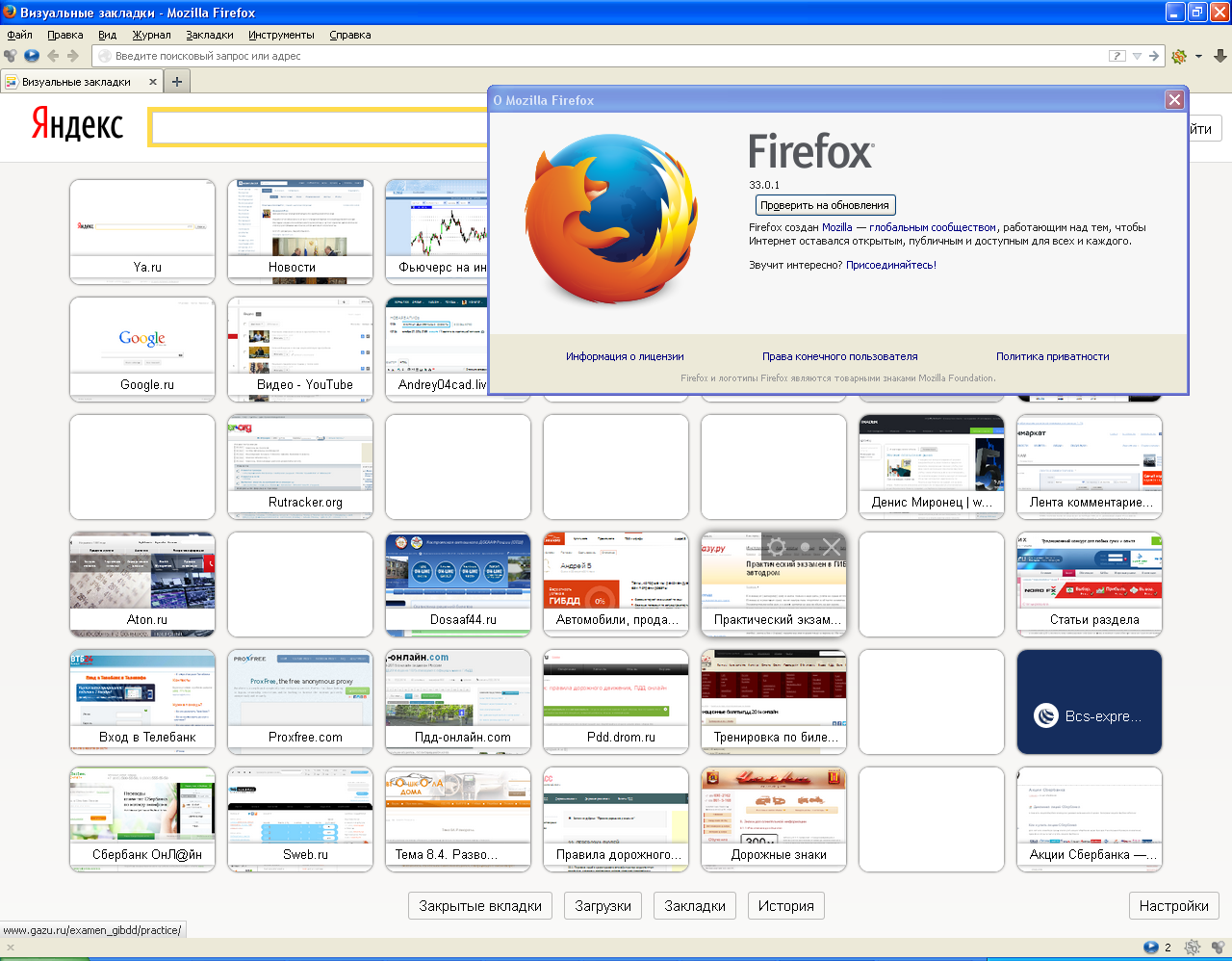Open the Сбербанк ОнЛ@йн tile

coord(142,819)
